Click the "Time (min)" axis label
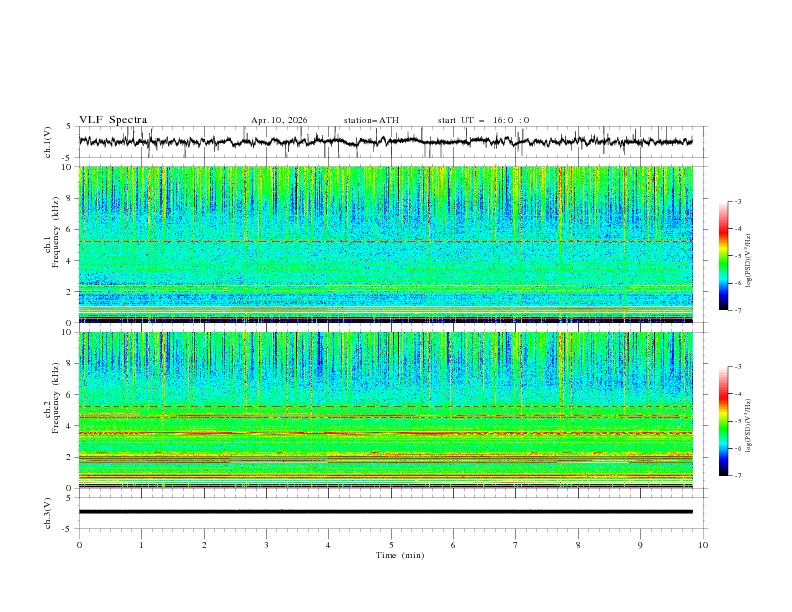Viewport: 792px width, 612px height. tap(400, 555)
